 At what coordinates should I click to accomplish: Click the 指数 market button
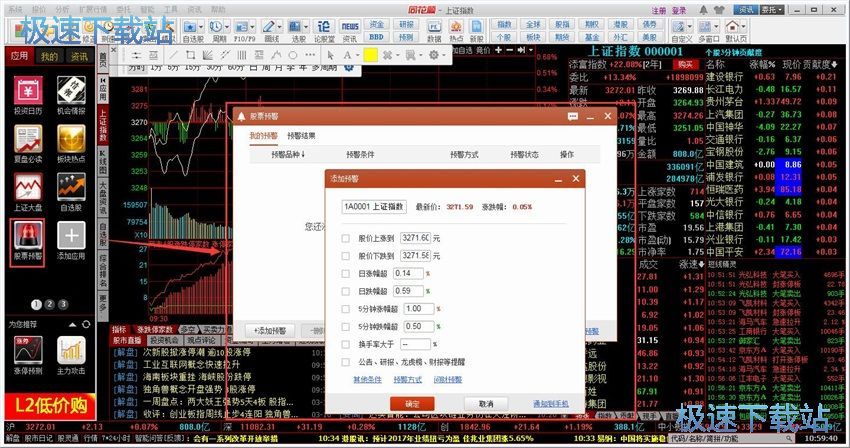[504, 24]
